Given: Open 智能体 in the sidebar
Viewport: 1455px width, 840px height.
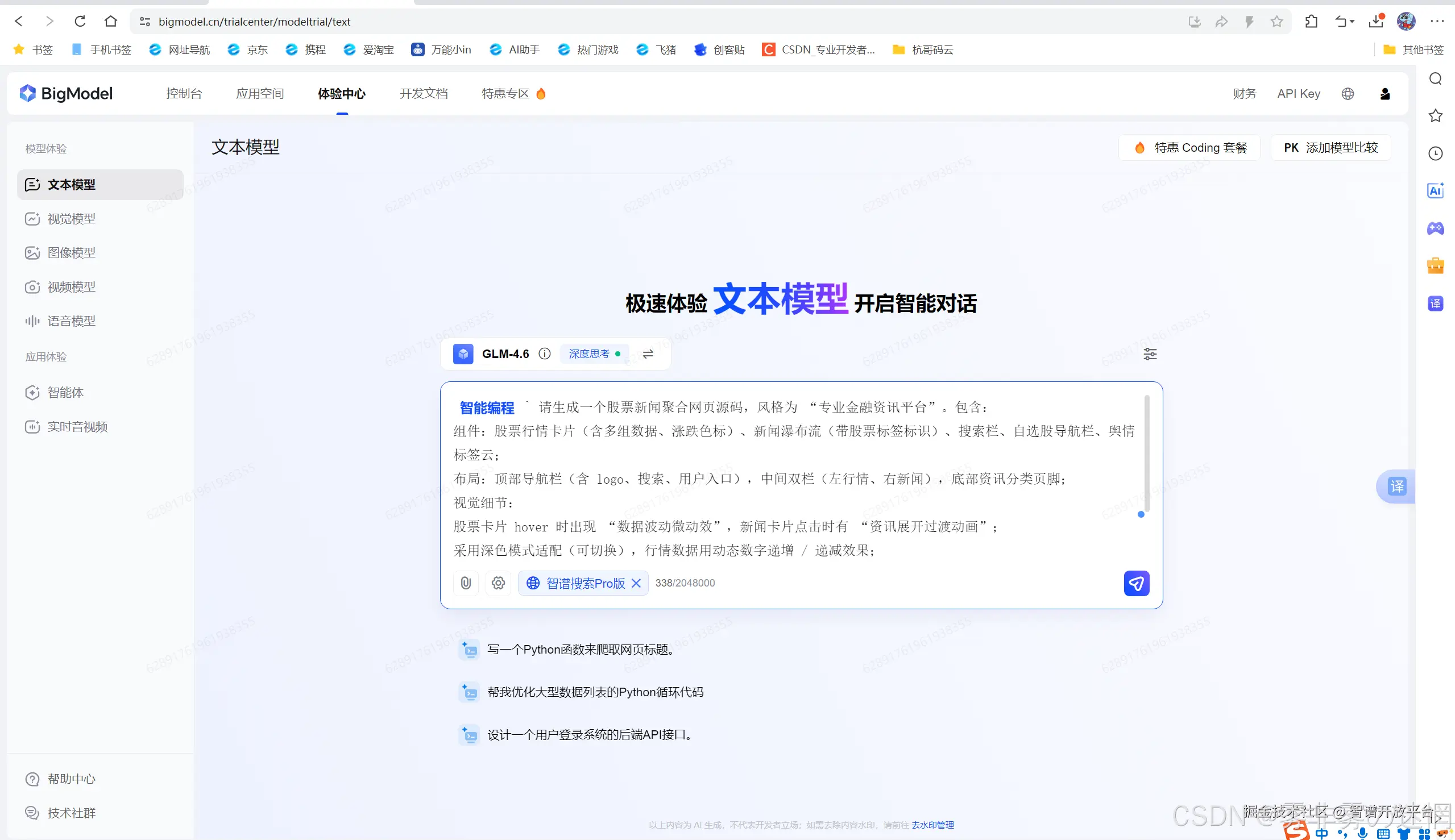Looking at the screenshot, I should point(65,393).
